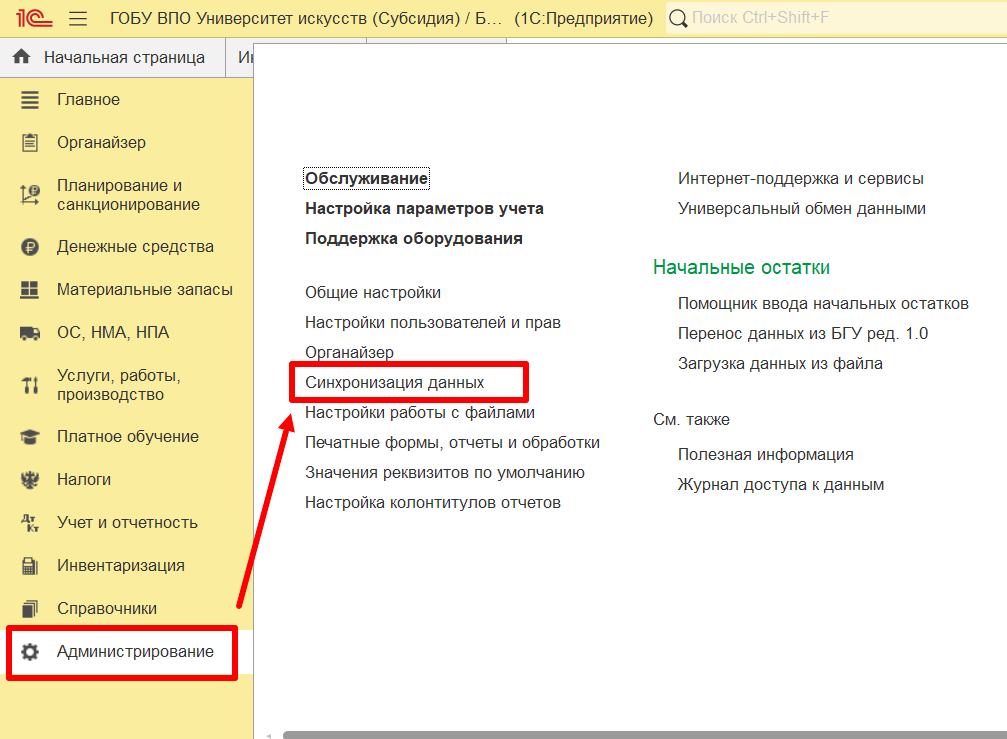Click Помощник ввода начальных остатков
This screenshot has width=1007, height=739.
pos(822,304)
